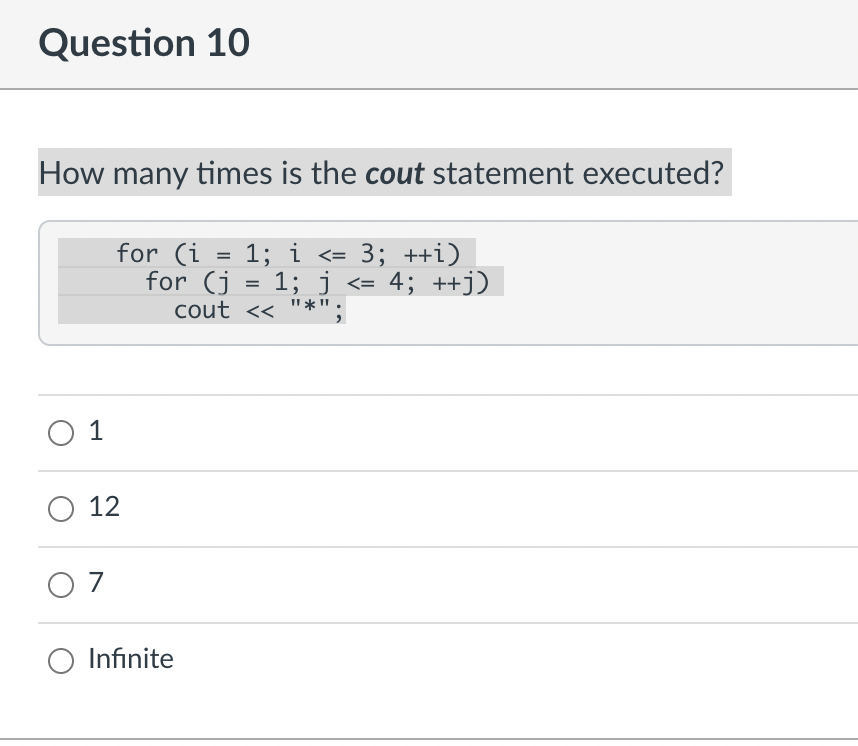
Task: Click the cout << "*" code line
Action: (259, 310)
